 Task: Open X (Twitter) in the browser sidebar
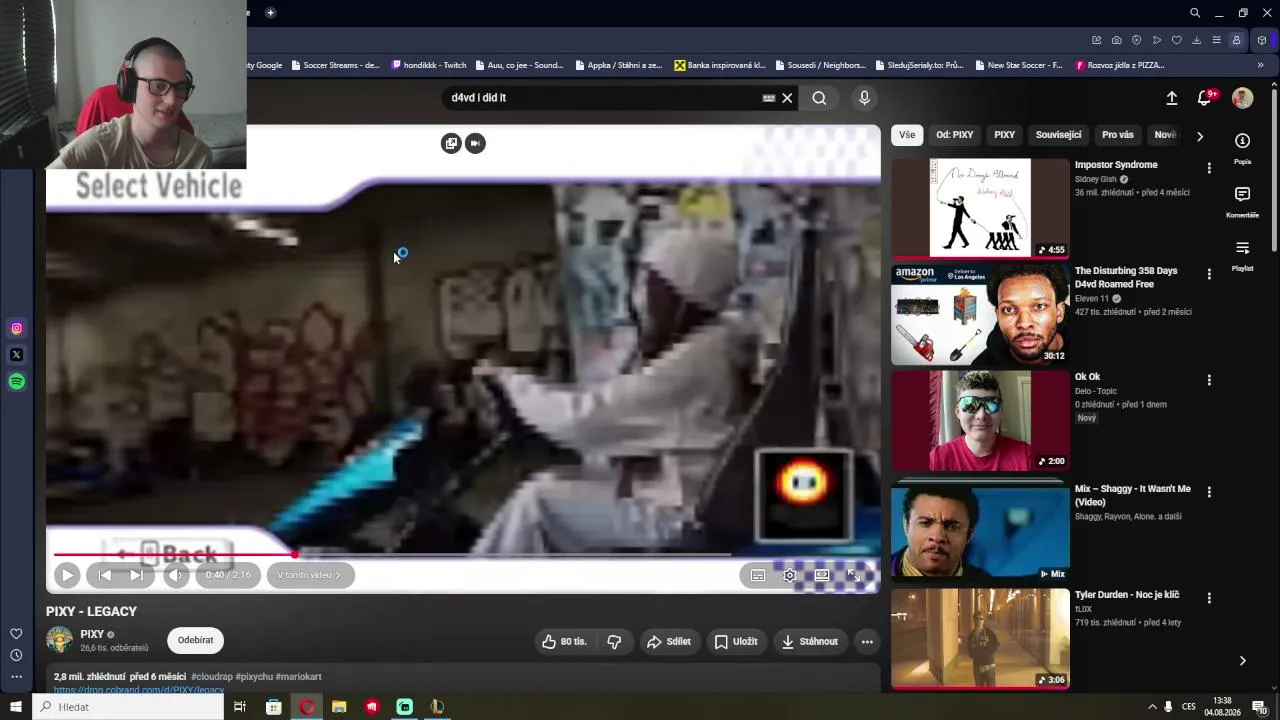point(16,354)
